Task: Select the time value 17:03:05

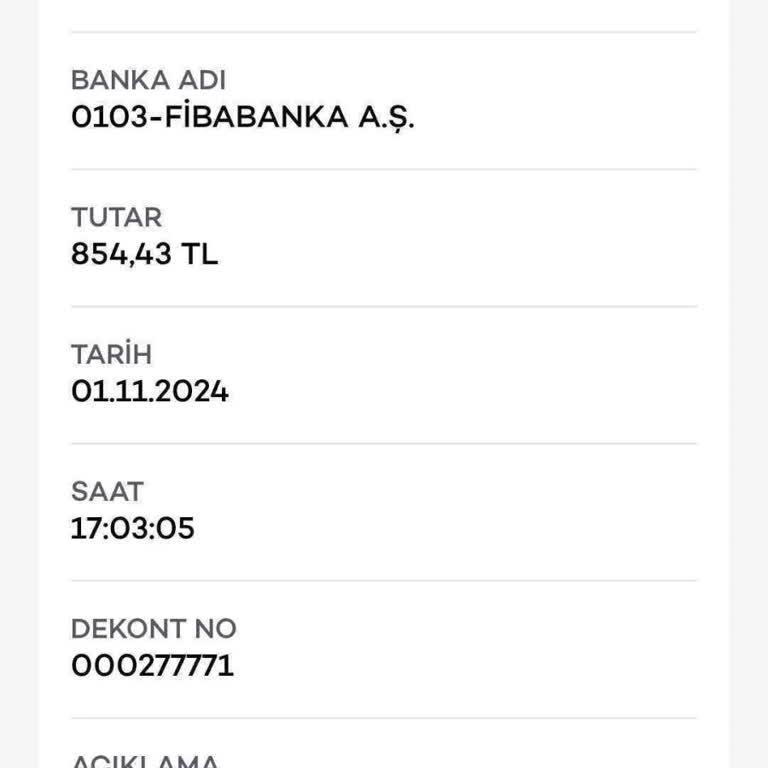Action: (132, 528)
